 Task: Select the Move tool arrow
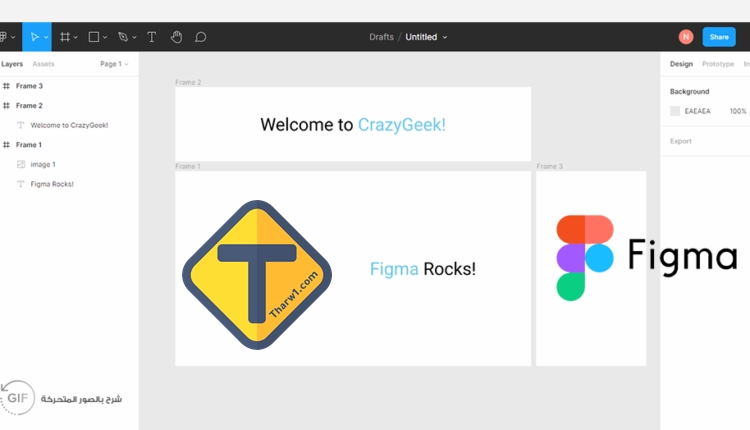[x=34, y=37]
